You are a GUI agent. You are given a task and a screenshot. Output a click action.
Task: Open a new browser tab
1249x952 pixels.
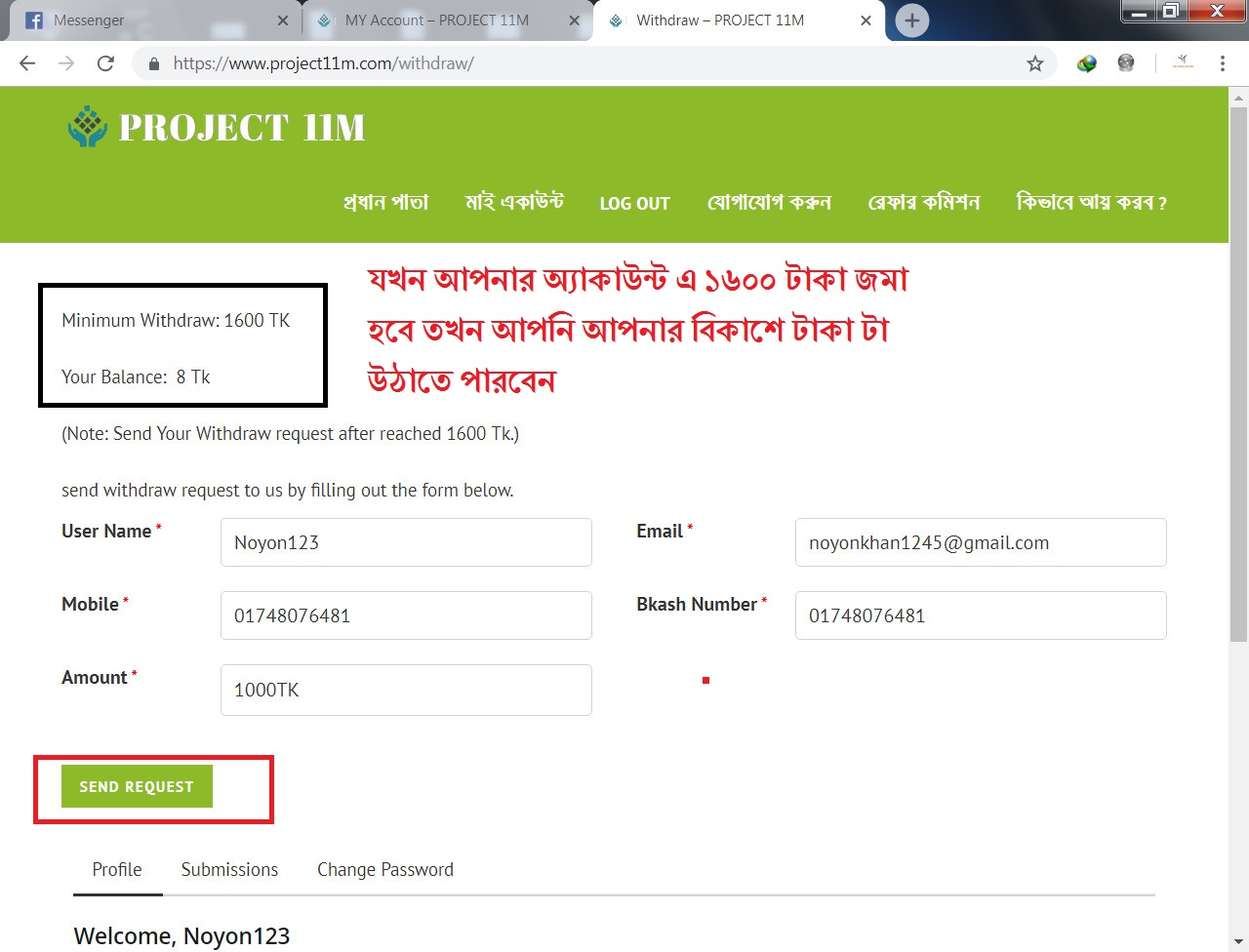point(911,20)
